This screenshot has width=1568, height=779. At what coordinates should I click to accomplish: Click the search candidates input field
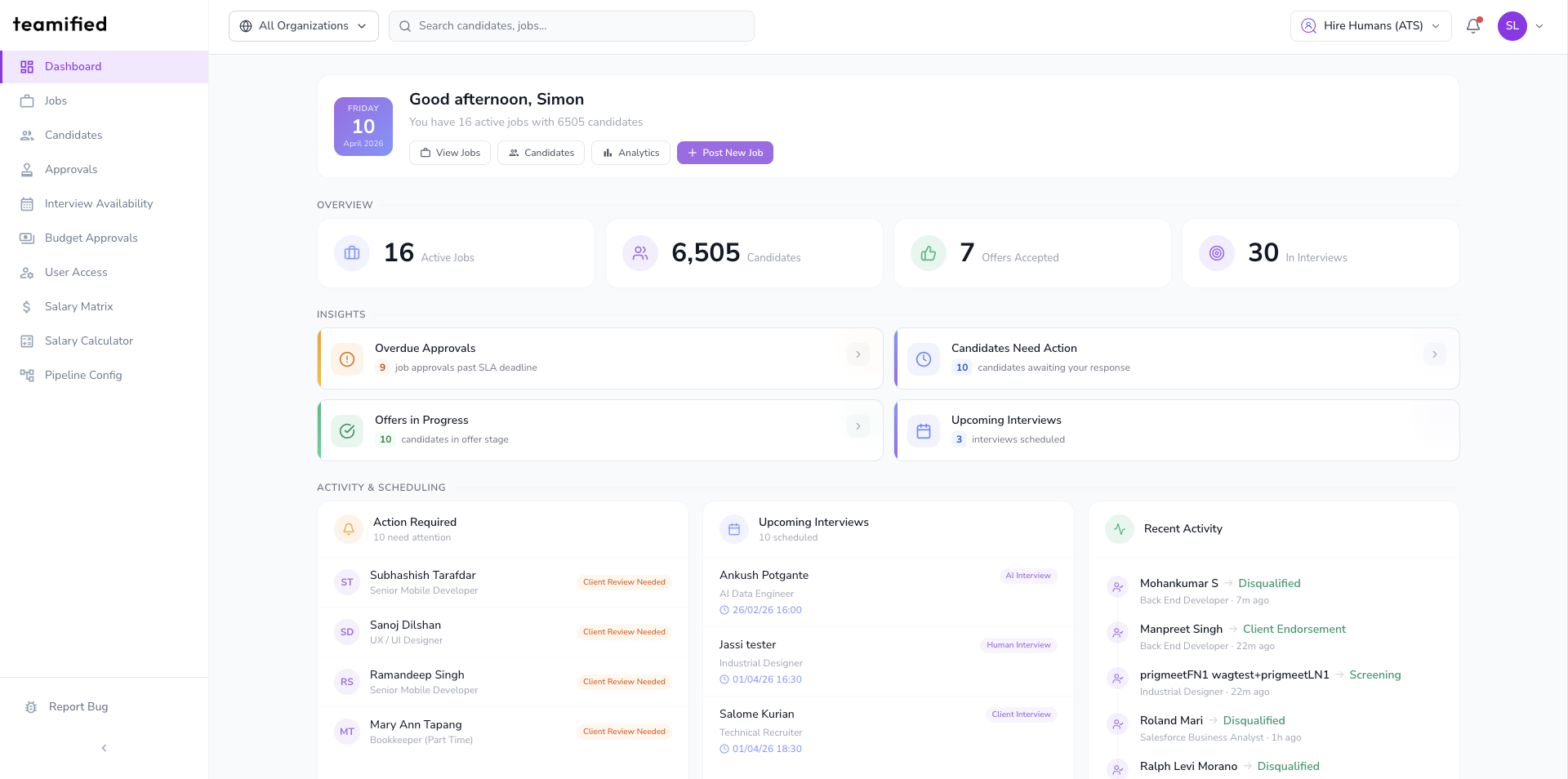tap(571, 25)
